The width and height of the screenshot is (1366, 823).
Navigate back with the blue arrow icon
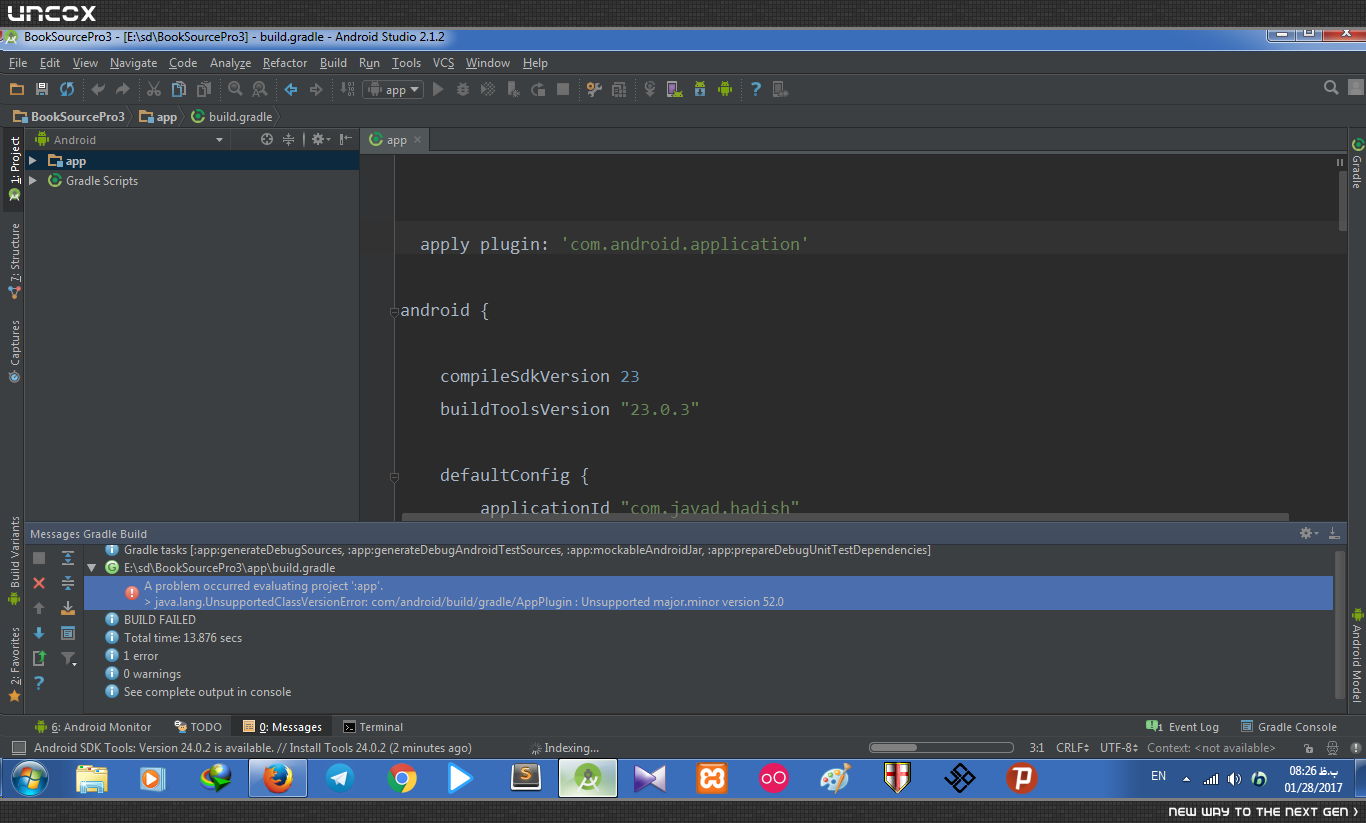click(x=291, y=89)
